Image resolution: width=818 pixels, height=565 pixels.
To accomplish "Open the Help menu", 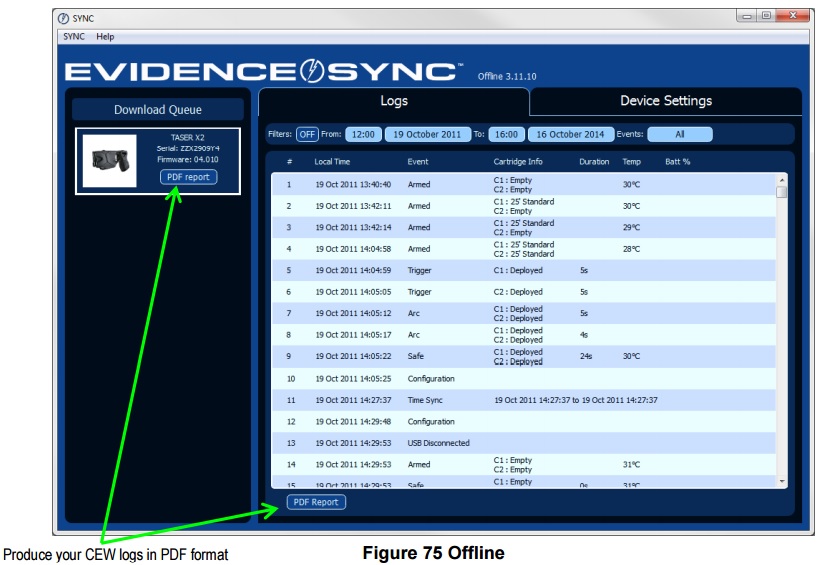I will [x=105, y=37].
